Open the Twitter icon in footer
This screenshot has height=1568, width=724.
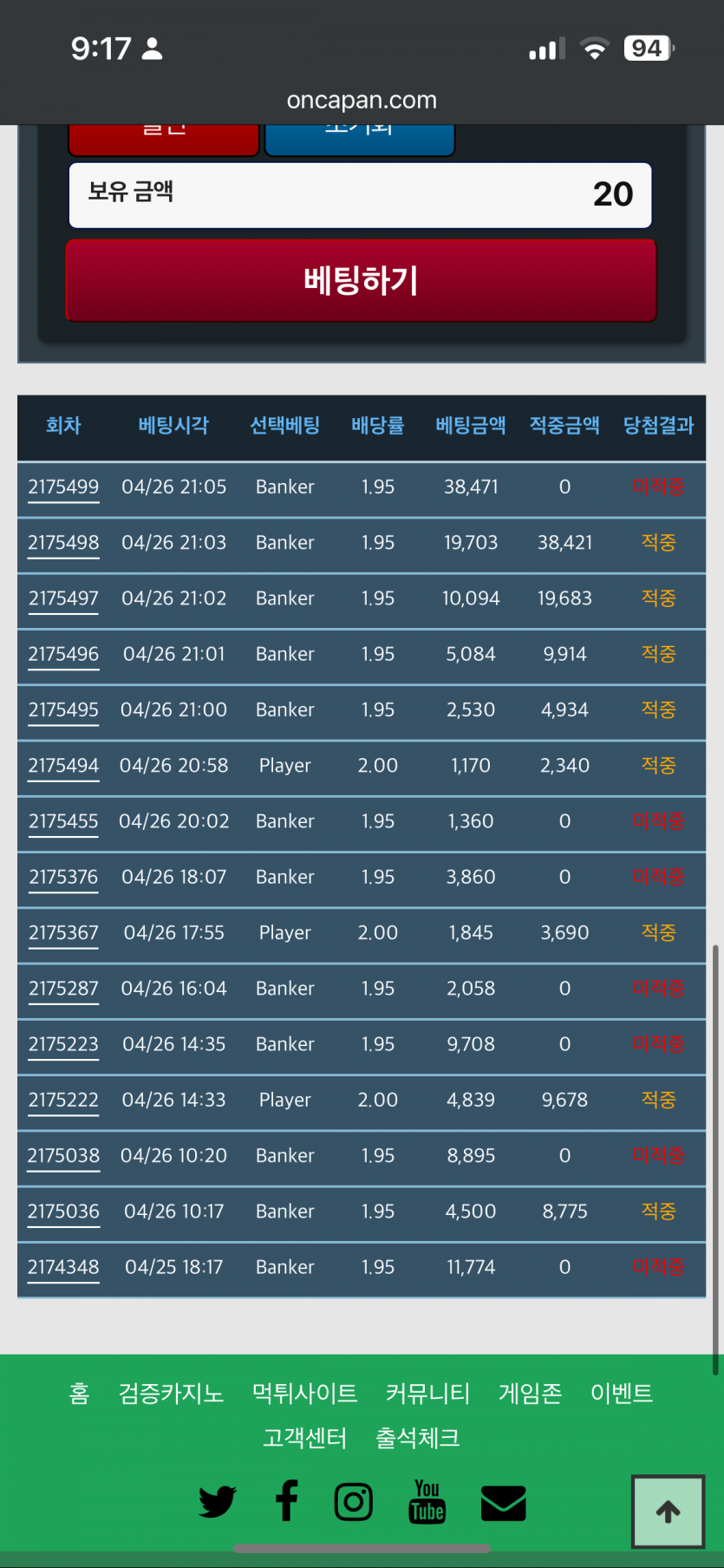217,1502
